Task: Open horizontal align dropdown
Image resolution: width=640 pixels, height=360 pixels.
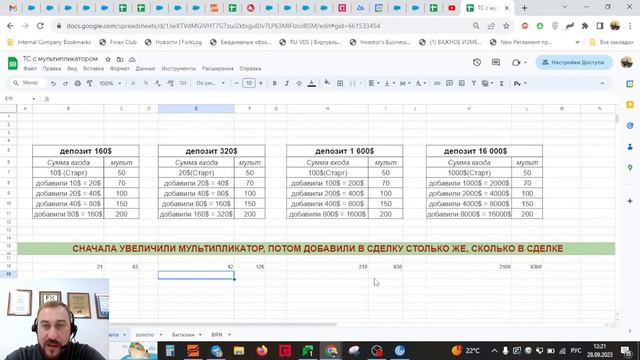Action: 373,83
